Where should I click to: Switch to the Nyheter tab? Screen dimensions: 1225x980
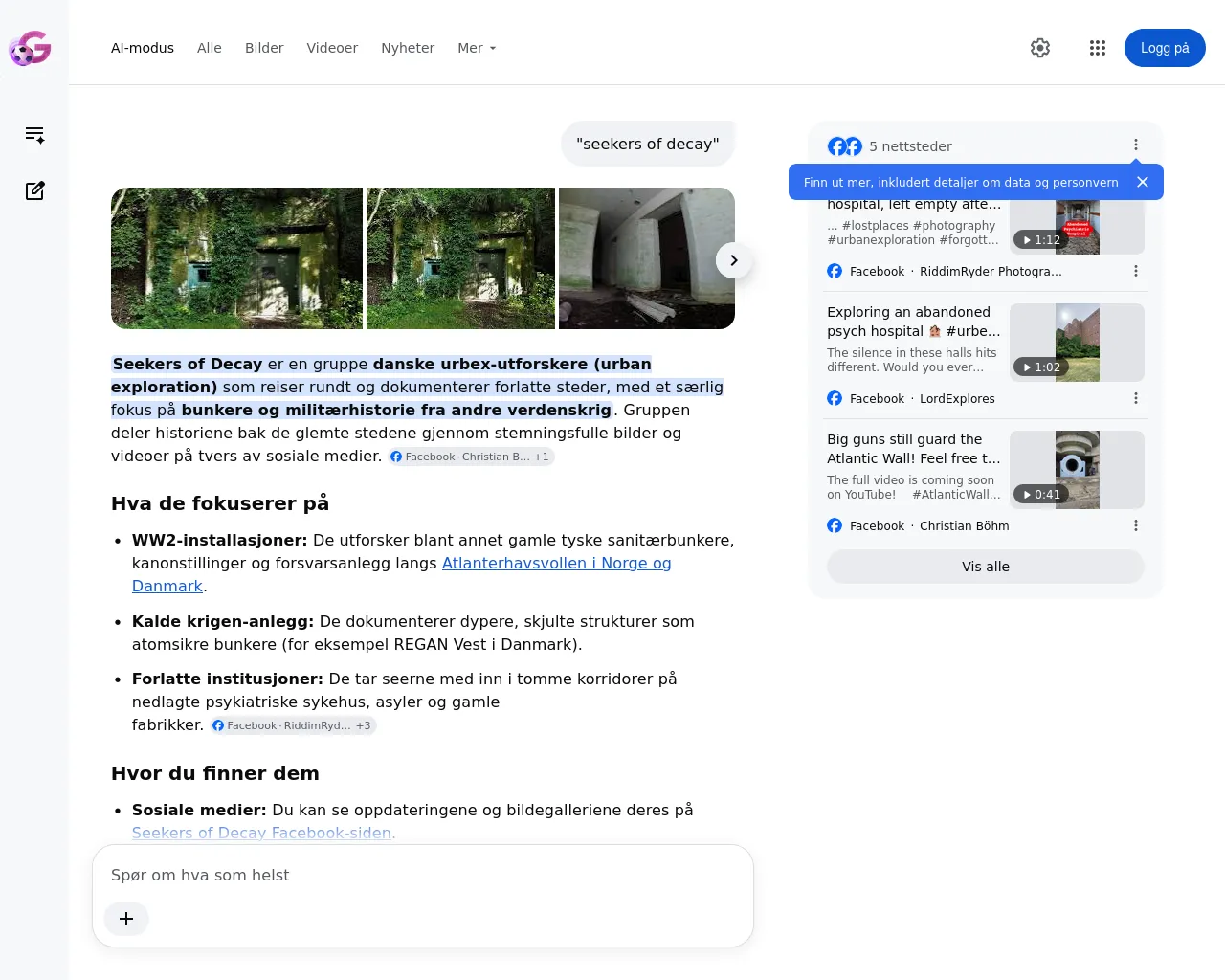pos(408,48)
